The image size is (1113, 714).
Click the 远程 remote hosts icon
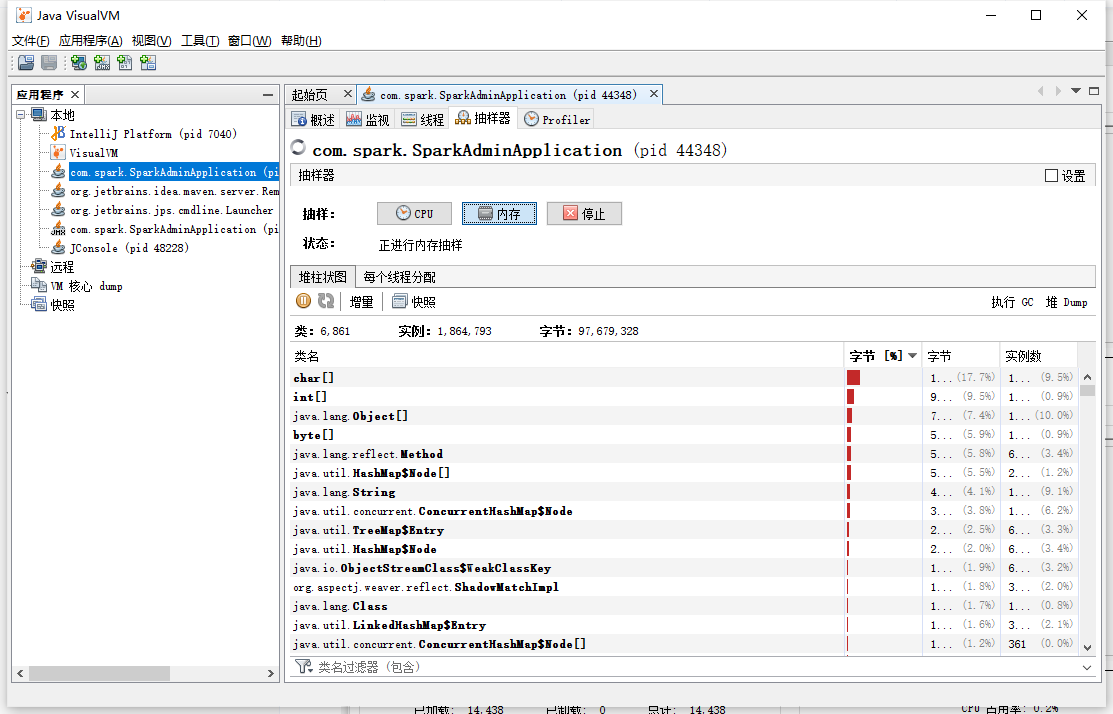[39, 267]
